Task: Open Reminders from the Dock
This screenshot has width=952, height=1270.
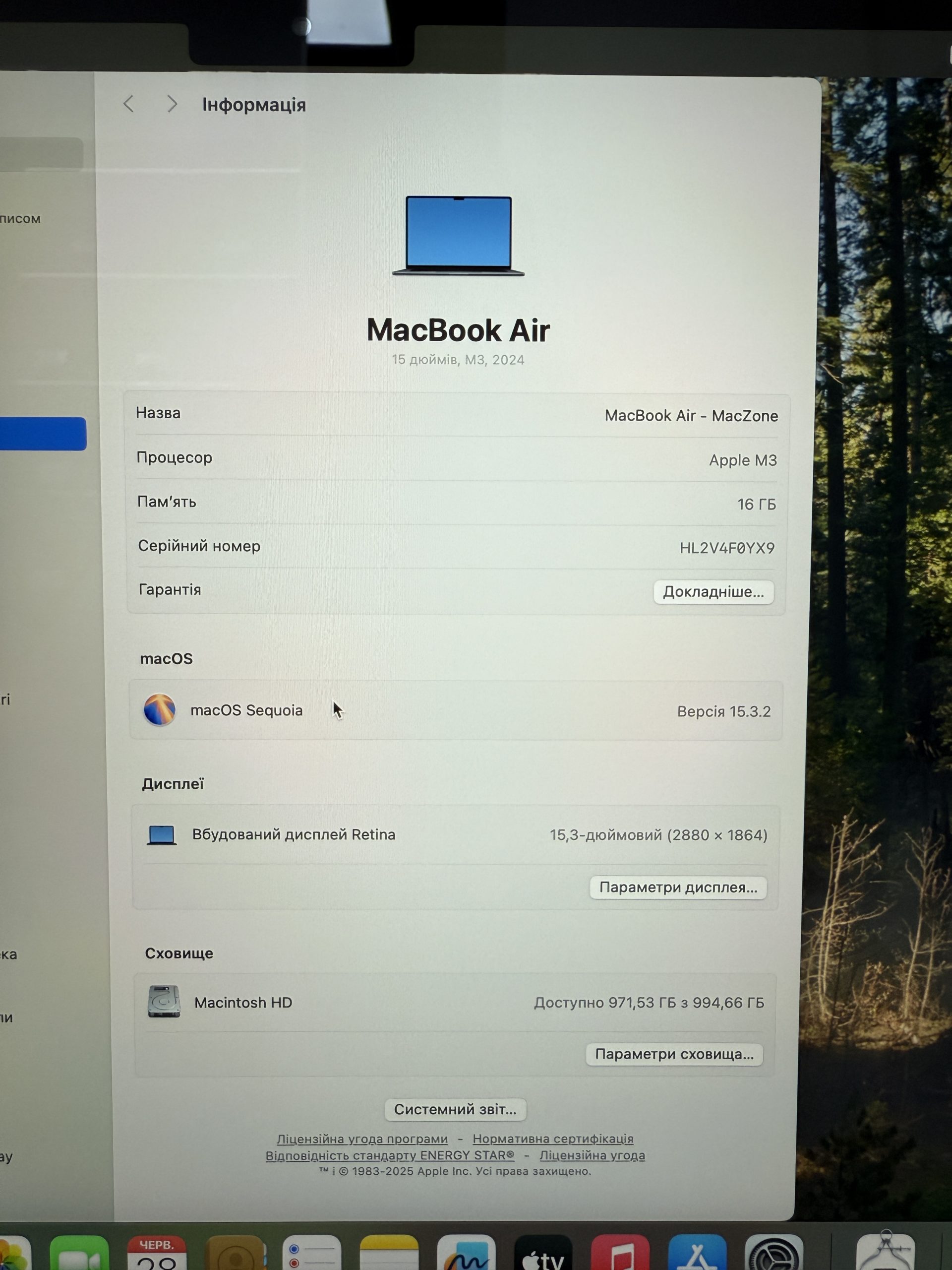Action: (x=311, y=1253)
